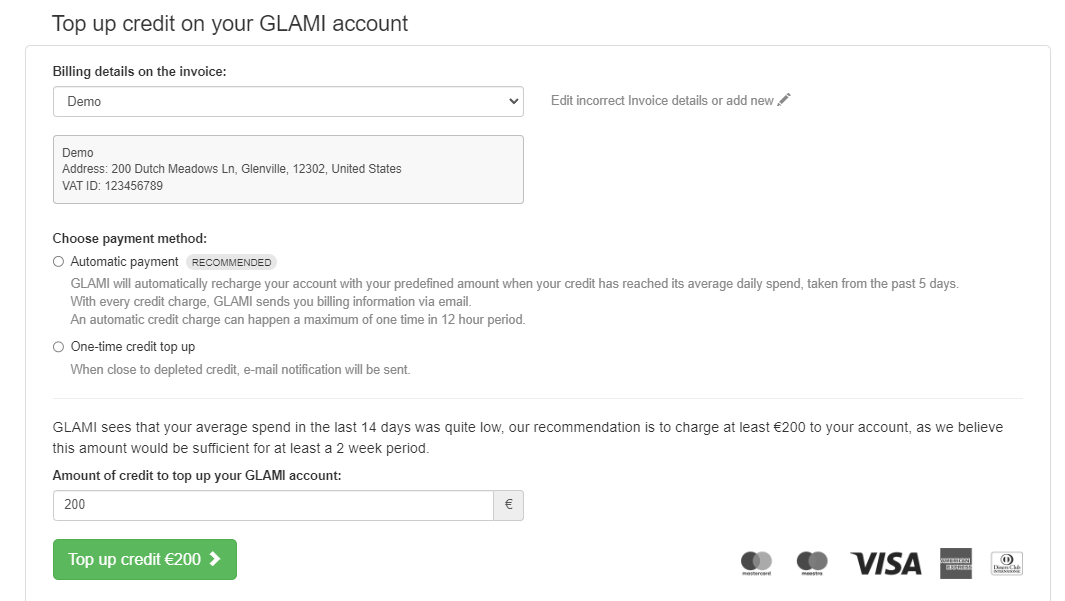Click the Diners Club International logo
This screenshot has height=601, width=1065.
(x=1006, y=563)
